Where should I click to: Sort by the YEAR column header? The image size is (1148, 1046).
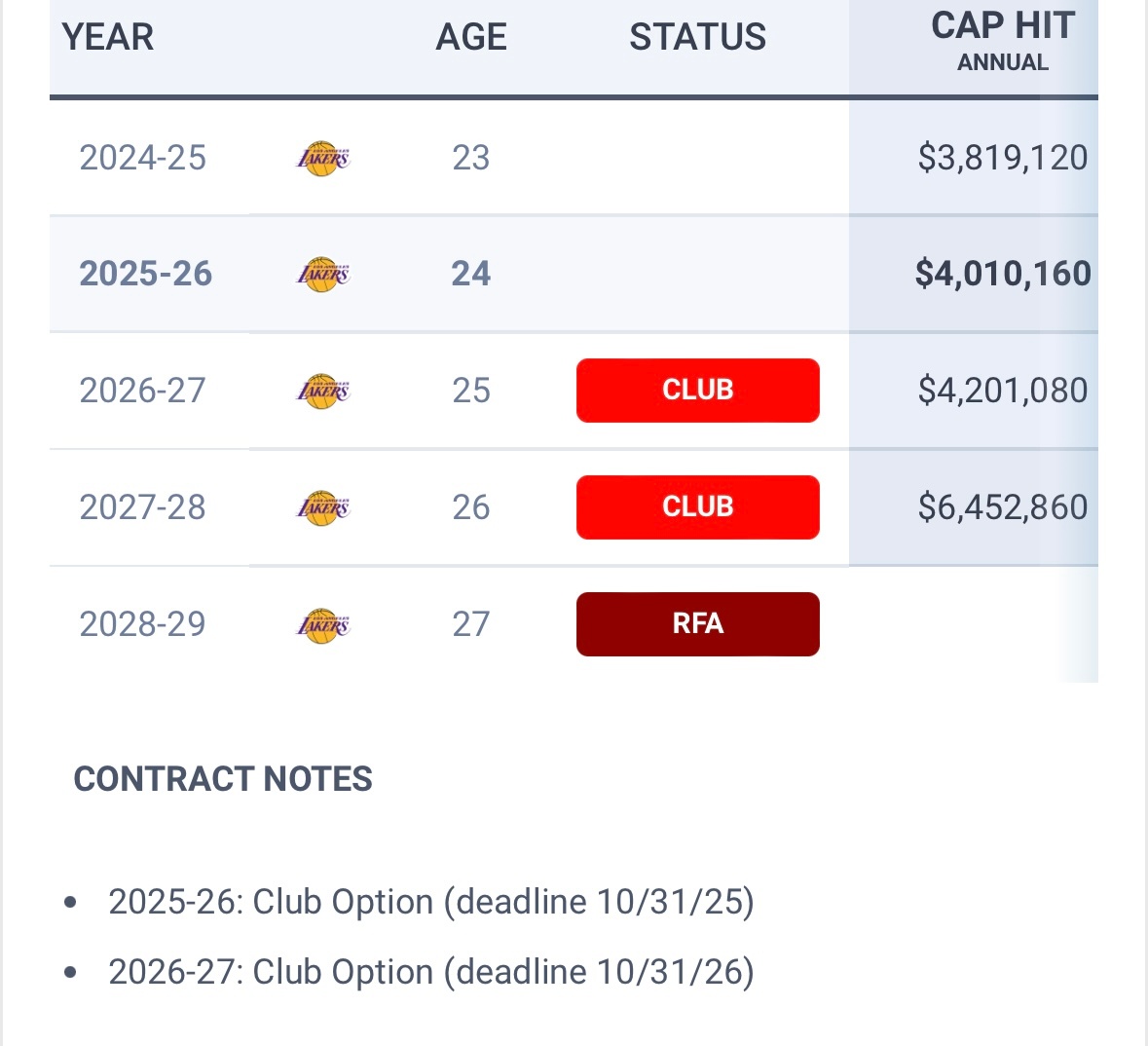click(x=108, y=37)
